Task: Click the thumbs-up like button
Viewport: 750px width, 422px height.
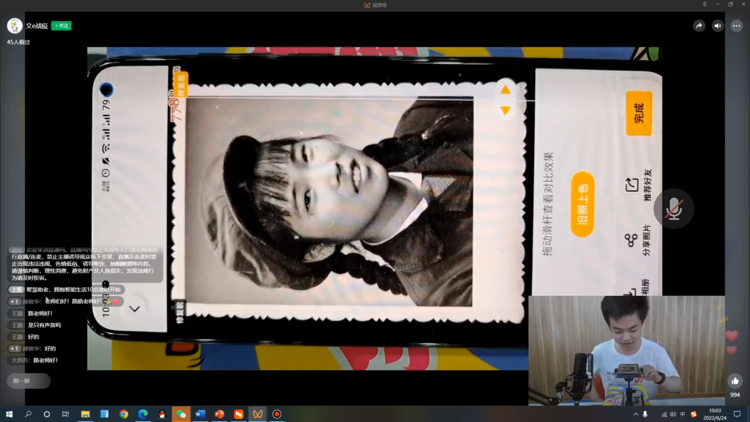Action: pos(735,381)
